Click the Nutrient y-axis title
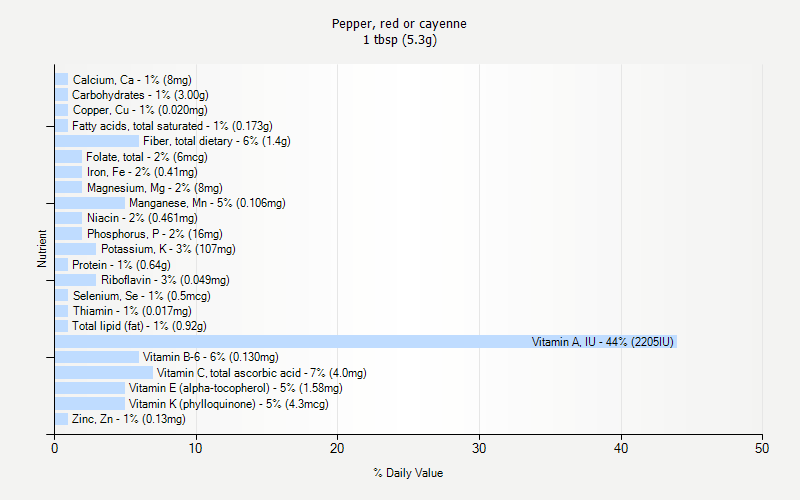 [42, 249]
